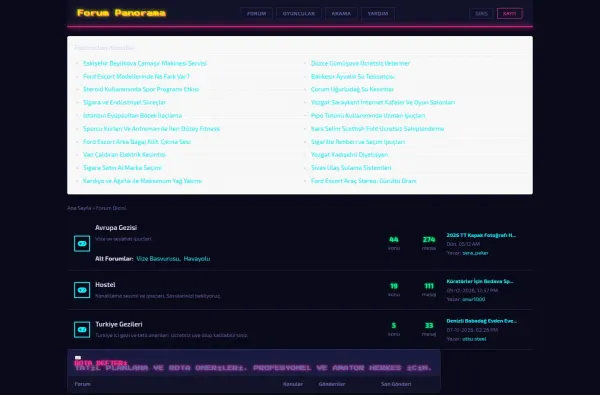Viewport: 600px width, 395px height.
Task: Open Çorum Uğurludağ Su Kesintisi link
Action: coord(352,89)
